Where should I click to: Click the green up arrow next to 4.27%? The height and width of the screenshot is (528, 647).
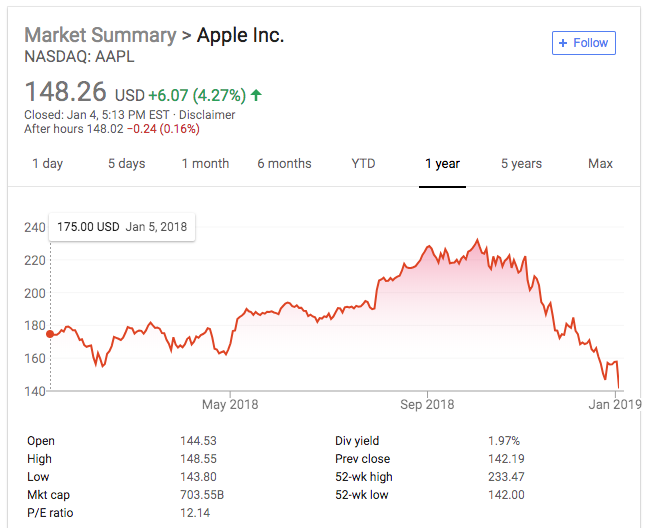point(256,95)
